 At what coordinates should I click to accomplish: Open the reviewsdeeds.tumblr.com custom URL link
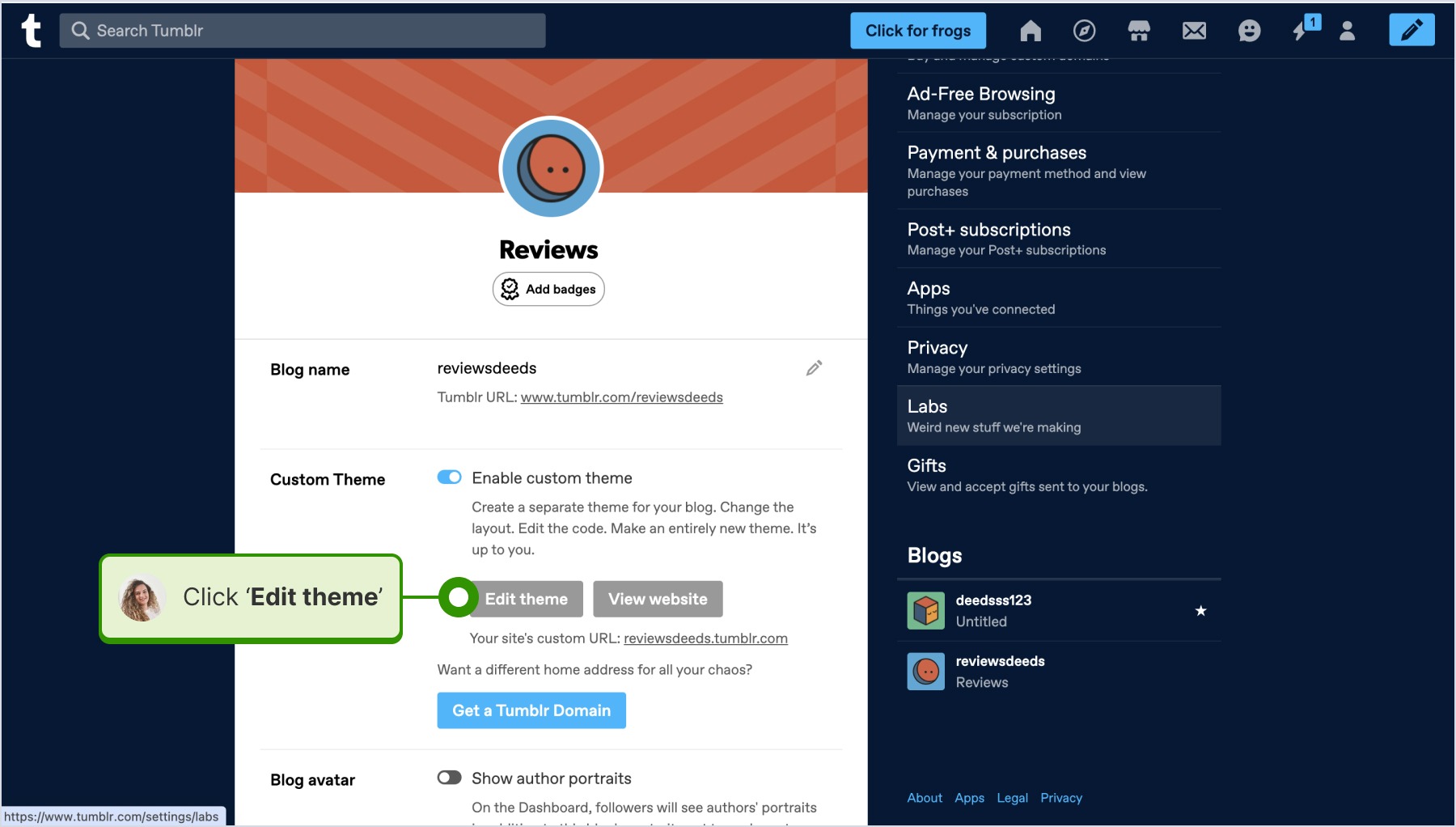[x=705, y=638]
